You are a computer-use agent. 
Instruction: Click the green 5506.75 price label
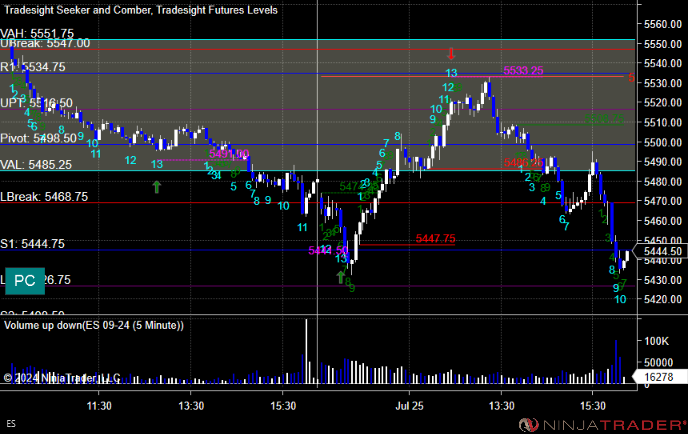coord(604,118)
